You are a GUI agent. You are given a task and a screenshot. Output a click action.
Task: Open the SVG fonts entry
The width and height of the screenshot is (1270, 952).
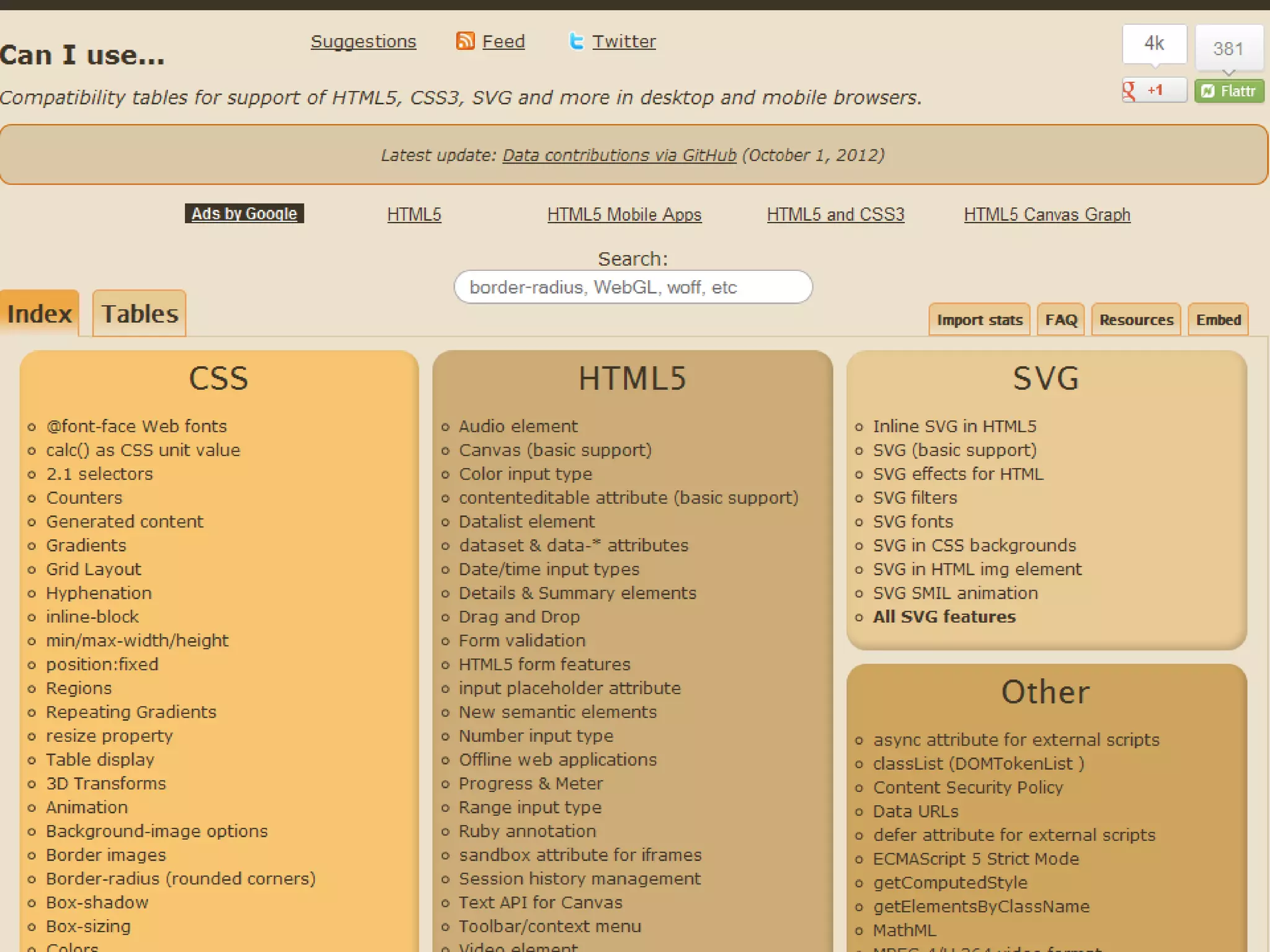coord(913,522)
